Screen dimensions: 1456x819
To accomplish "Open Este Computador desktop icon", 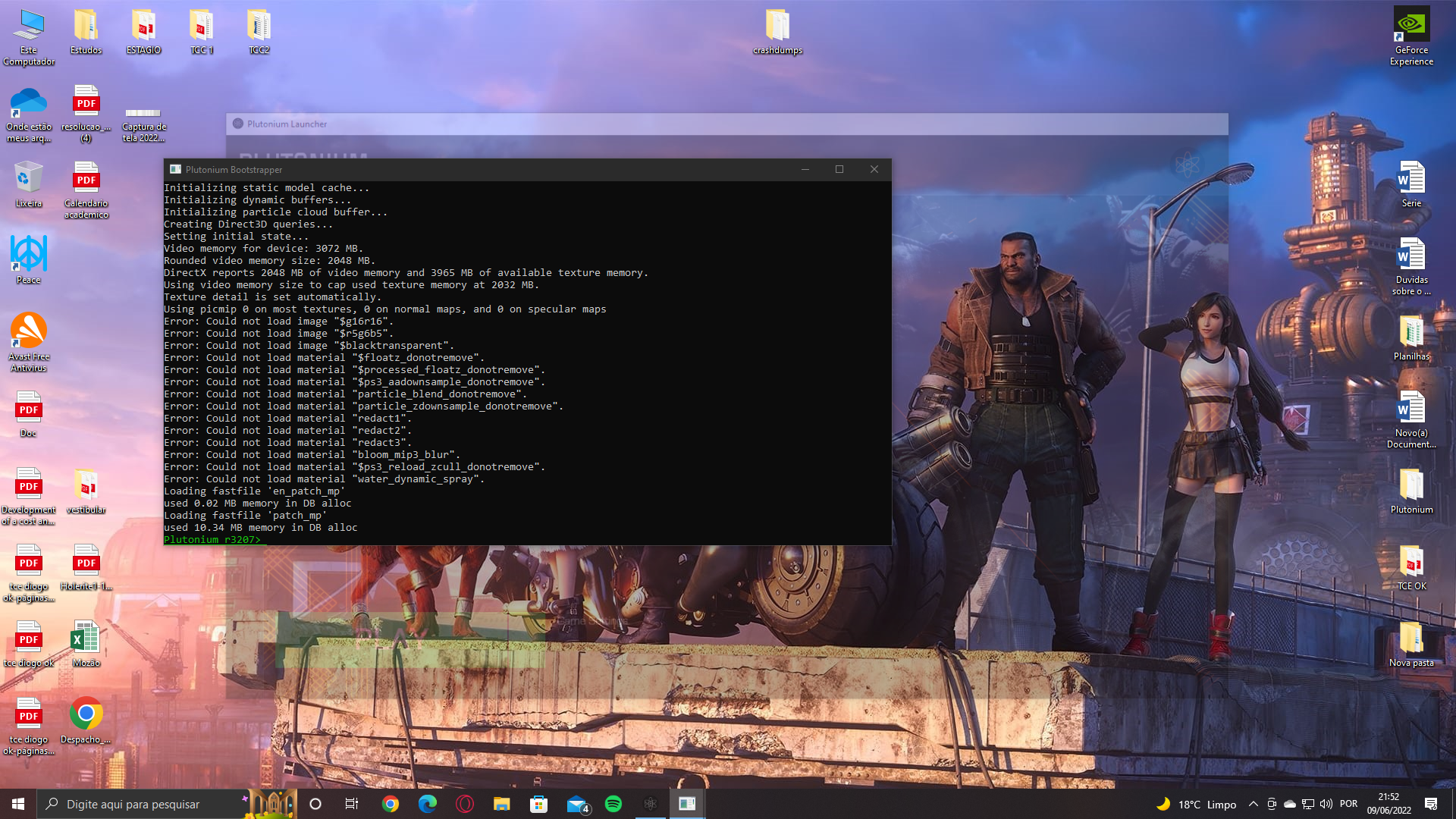I will click(x=29, y=37).
